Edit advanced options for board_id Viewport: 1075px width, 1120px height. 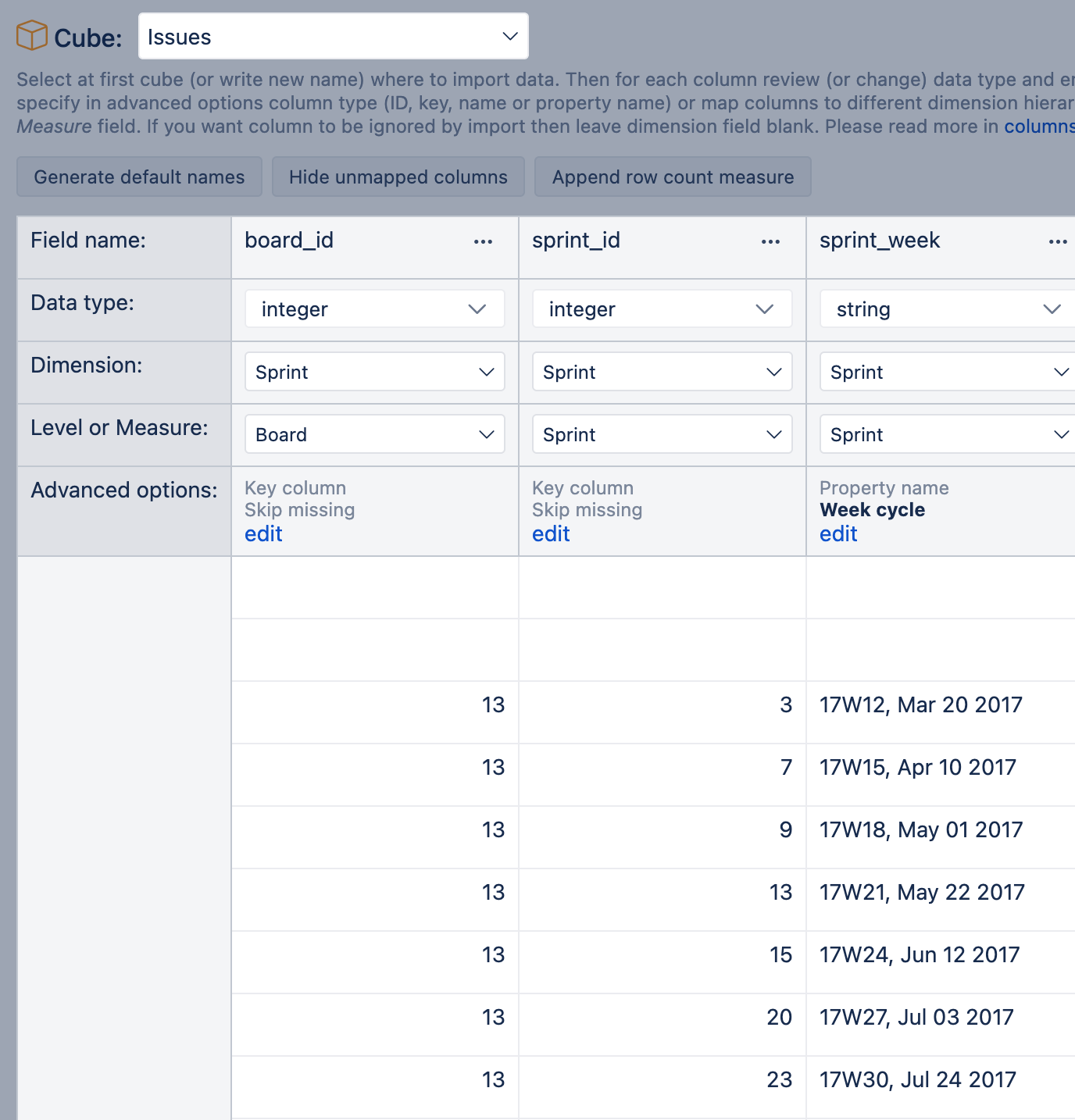(263, 534)
